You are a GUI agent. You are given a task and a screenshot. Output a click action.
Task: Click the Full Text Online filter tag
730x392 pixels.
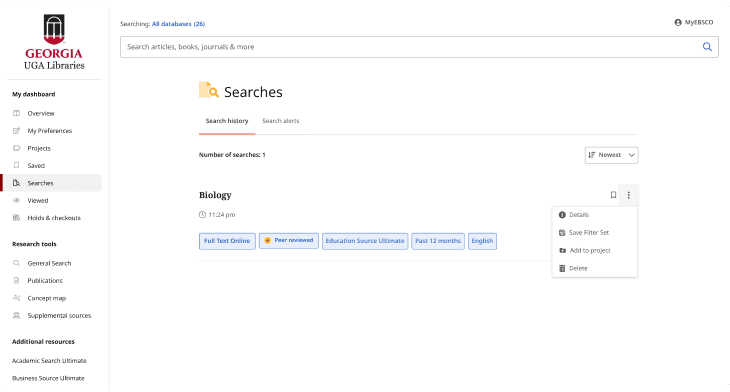point(227,241)
